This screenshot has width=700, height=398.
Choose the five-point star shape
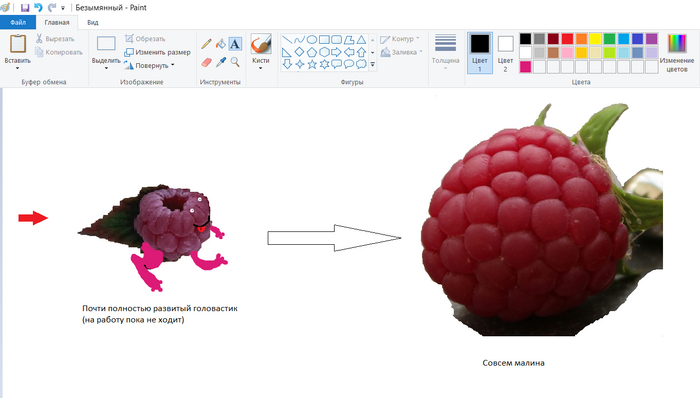point(312,64)
